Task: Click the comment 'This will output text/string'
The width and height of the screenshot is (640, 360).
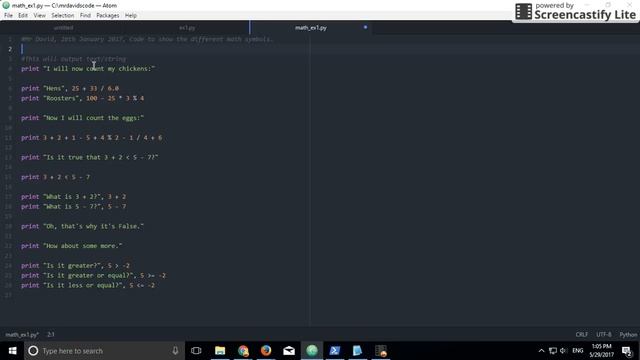Action: [73, 59]
